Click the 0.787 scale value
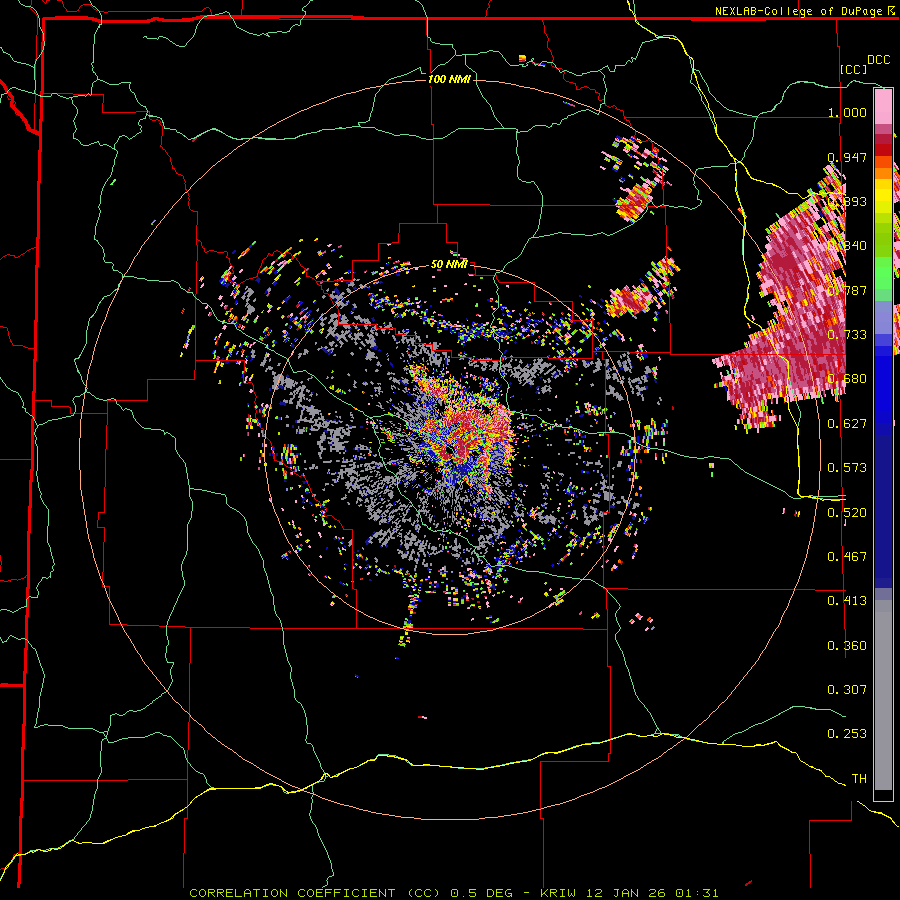This screenshot has height=900, width=900. coord(847,290)
